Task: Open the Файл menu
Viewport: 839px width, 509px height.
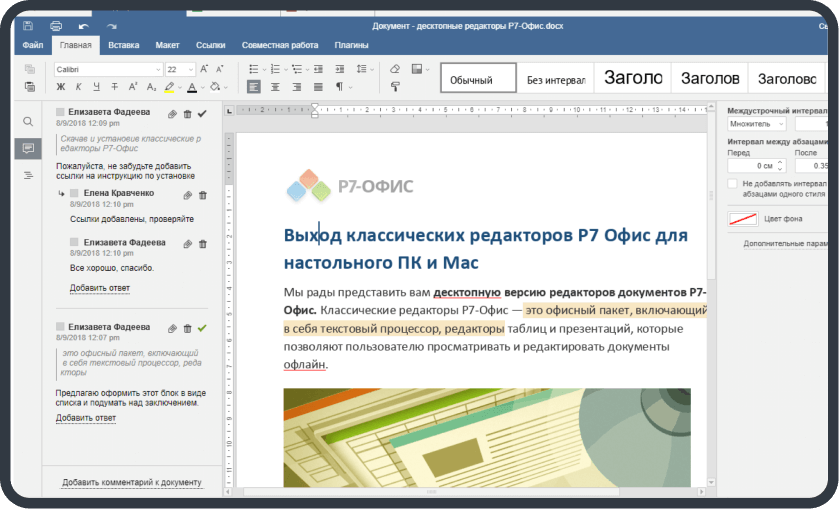Action: (x=33, y=45)
